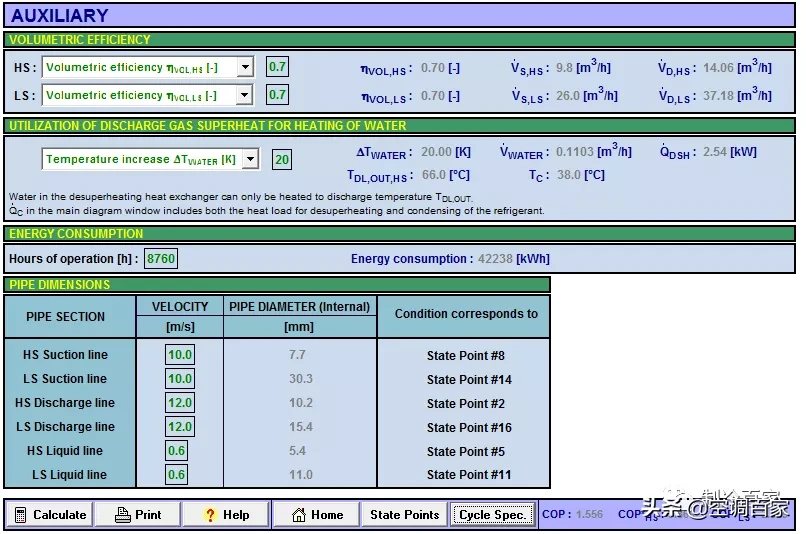Click the Calculate button label
Screen dimensions: 806x534
[60, 514]
